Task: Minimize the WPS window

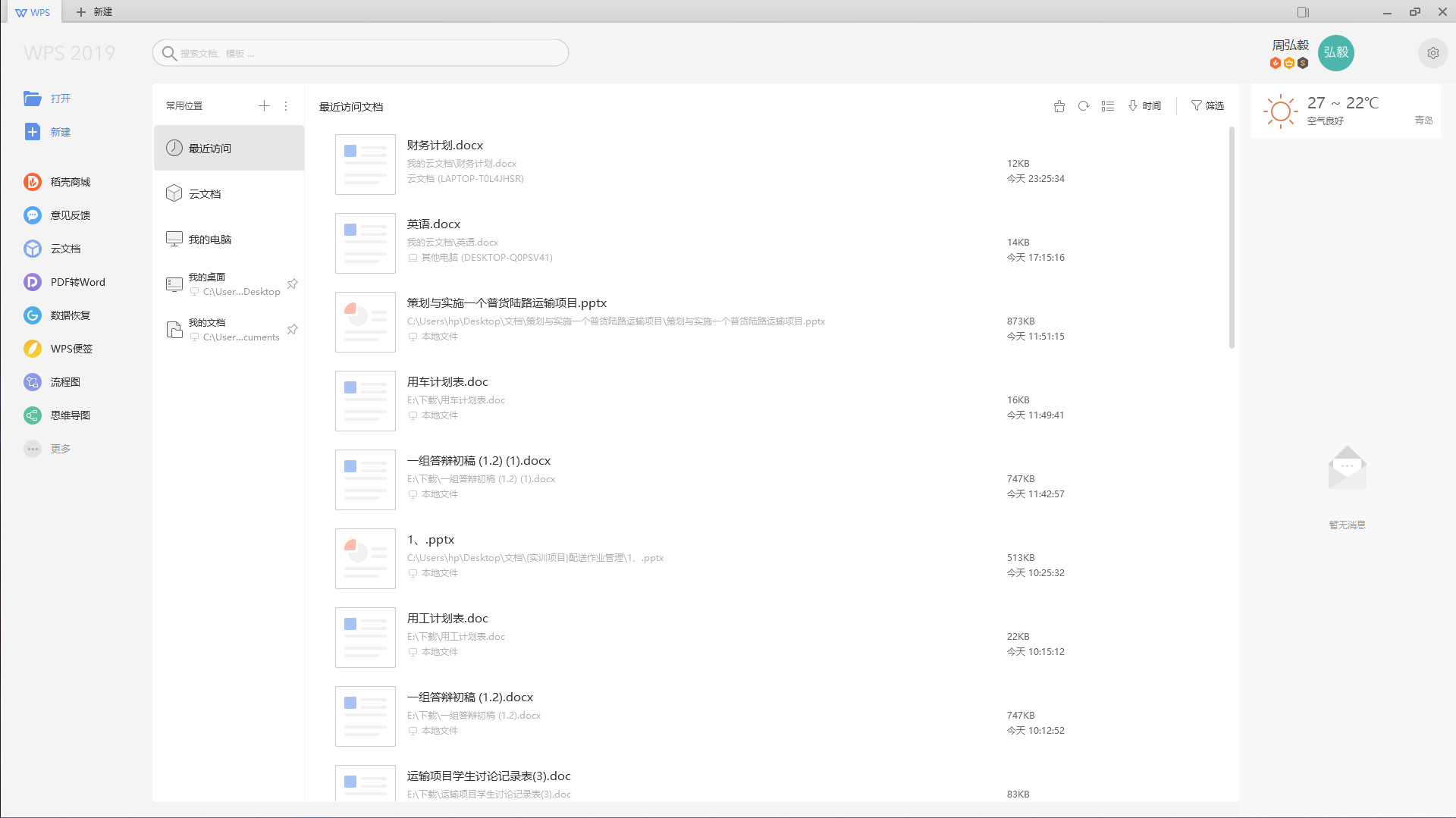Action: click(x=1387, y=12)
